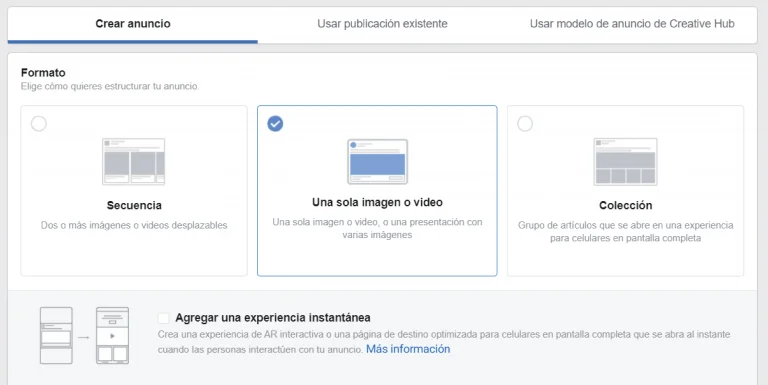Viewport: 768px width, 385px height.
Task: Switch to the Crear anuncio tab
Action: tap(133, 24)
